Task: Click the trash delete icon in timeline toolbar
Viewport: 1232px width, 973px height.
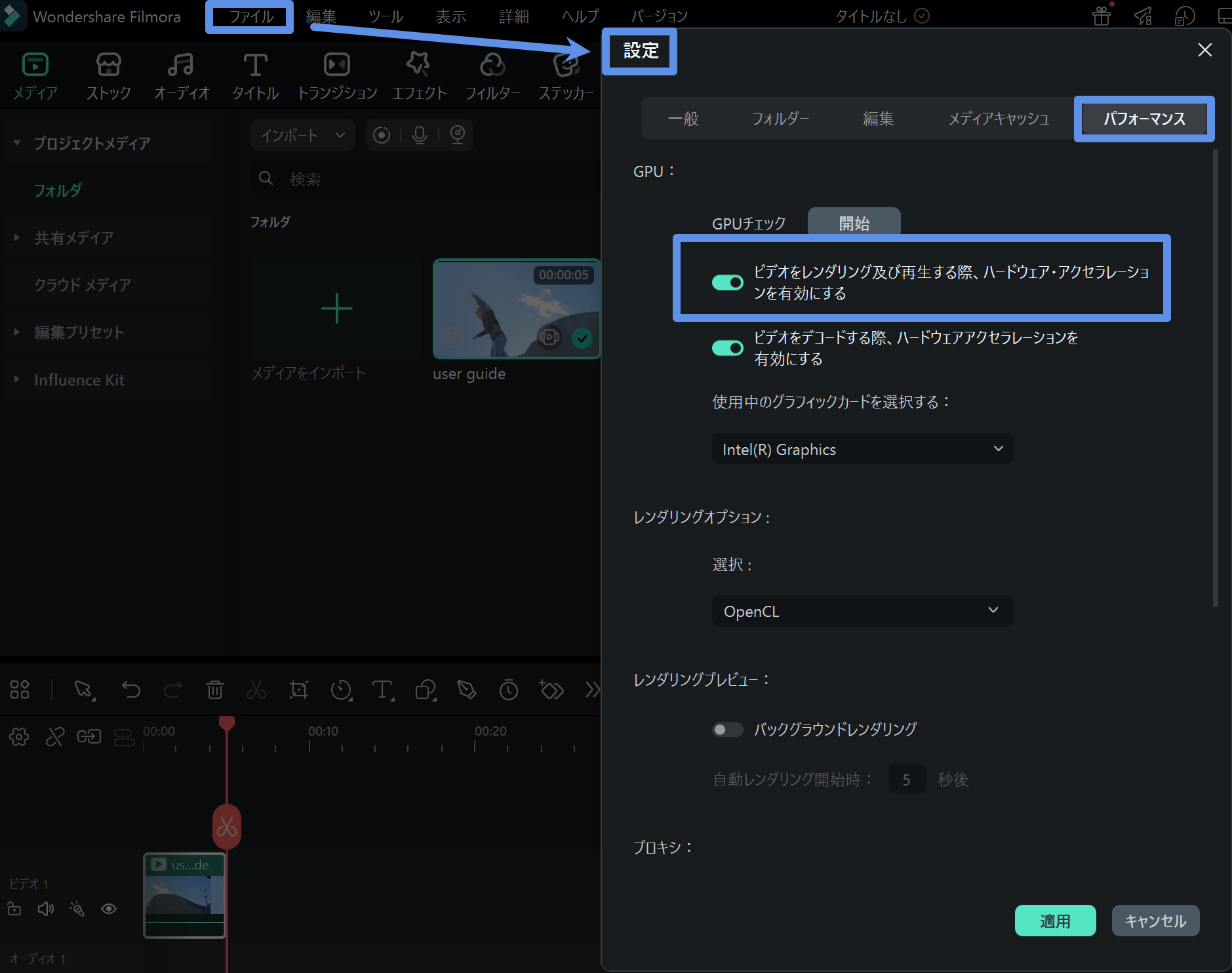Action: (215, 690)
